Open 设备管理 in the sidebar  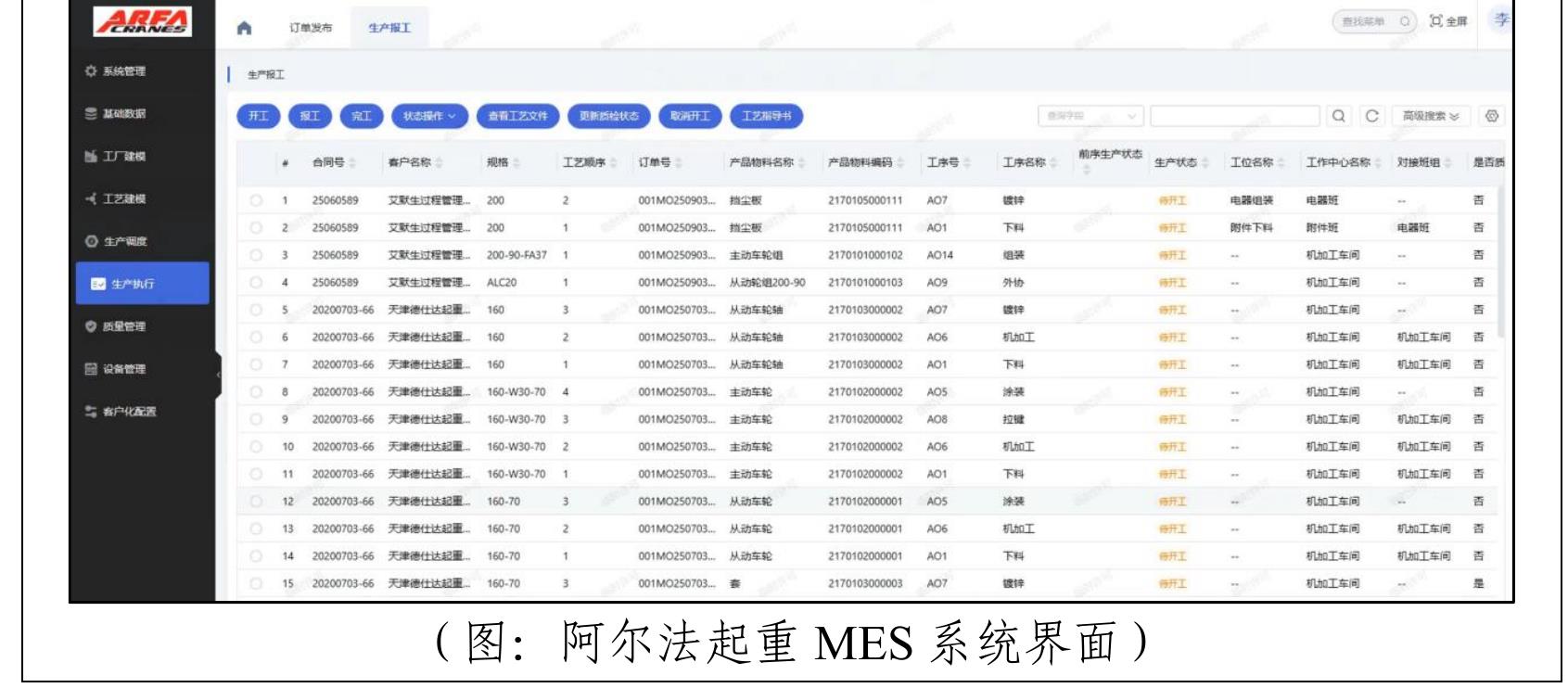(x=124, y=369)
